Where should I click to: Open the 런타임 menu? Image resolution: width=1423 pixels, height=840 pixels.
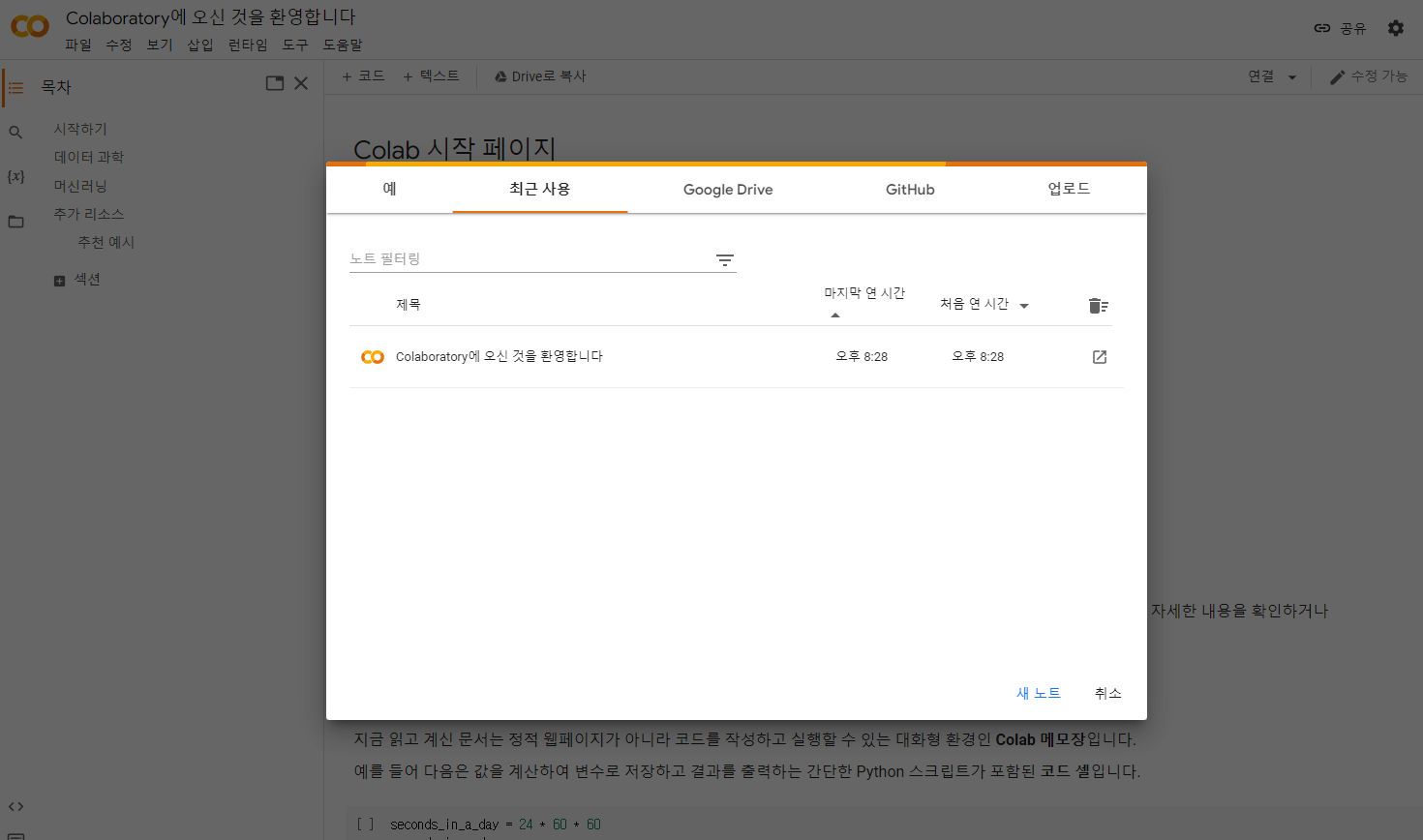(x=248, y=45)
